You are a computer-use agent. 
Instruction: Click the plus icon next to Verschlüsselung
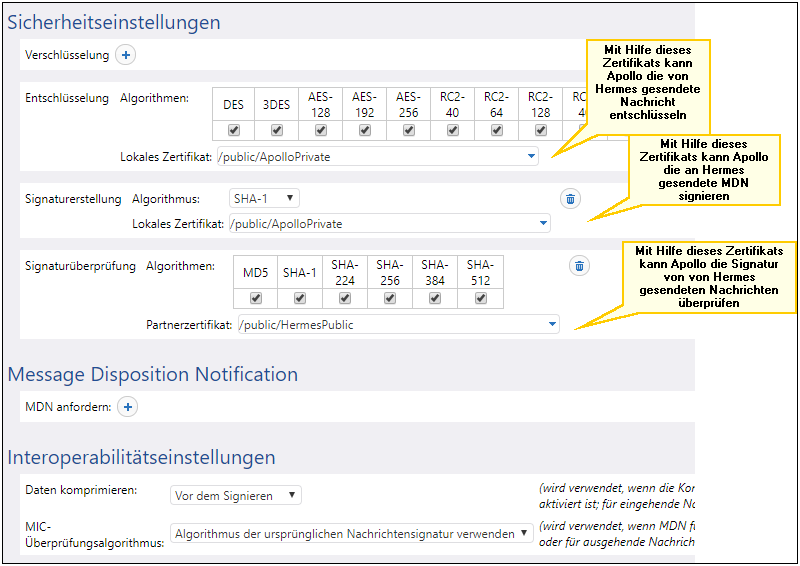coord(126,55)
